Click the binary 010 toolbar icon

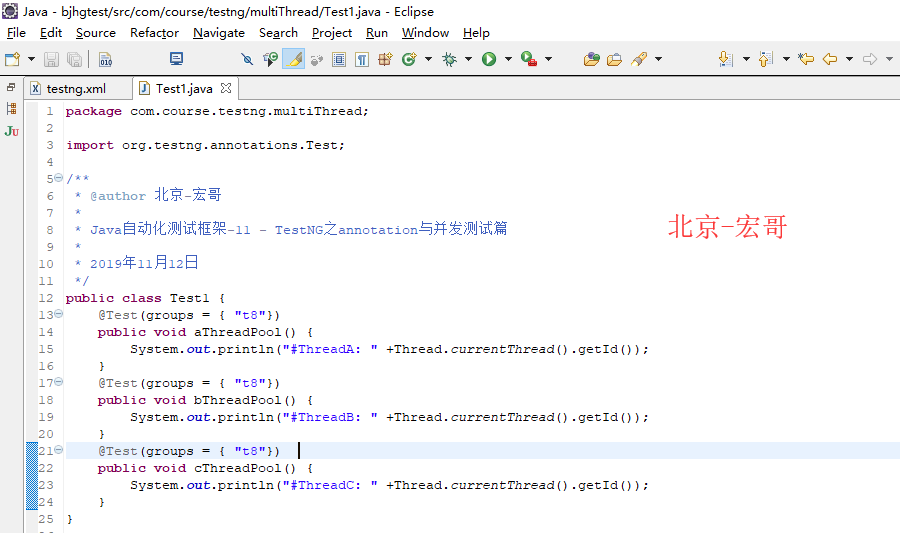[x=106, y=59]
